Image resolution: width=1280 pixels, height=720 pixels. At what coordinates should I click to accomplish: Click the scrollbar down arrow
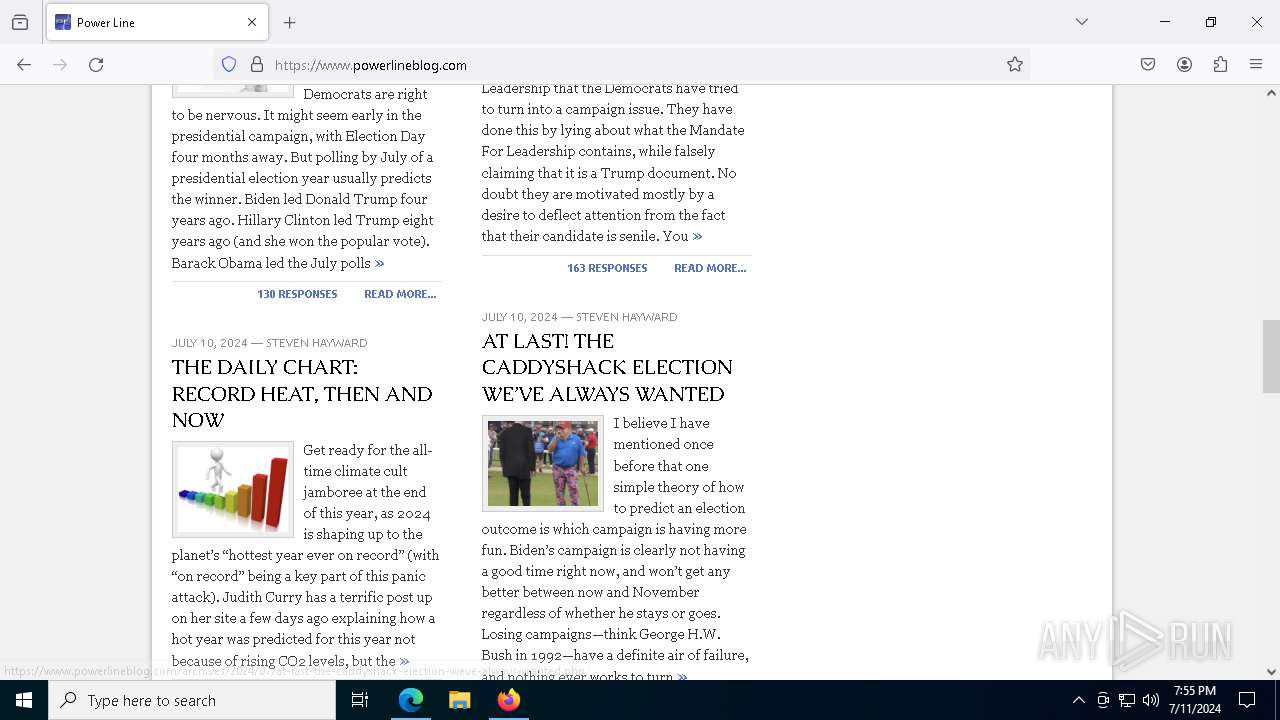[x=1271, y=672]
